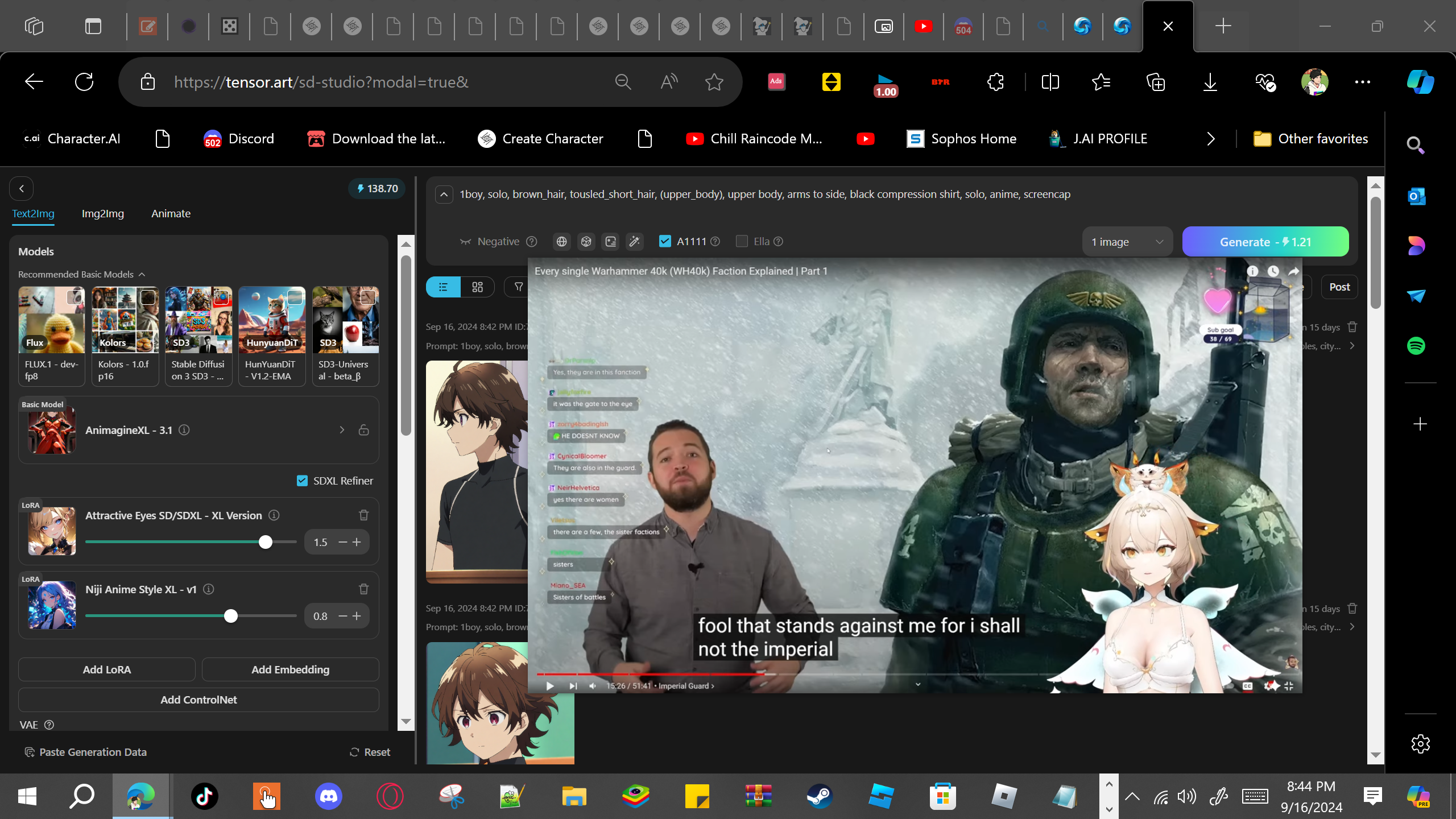Delete the first generation result
Screen dimensions: 1456x819
(x=1352, y=327)
